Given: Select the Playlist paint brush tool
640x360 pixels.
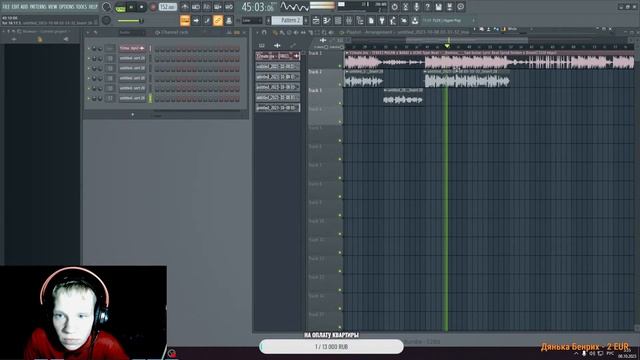Looking at the screenshot, I should click(x=282, y=32).
